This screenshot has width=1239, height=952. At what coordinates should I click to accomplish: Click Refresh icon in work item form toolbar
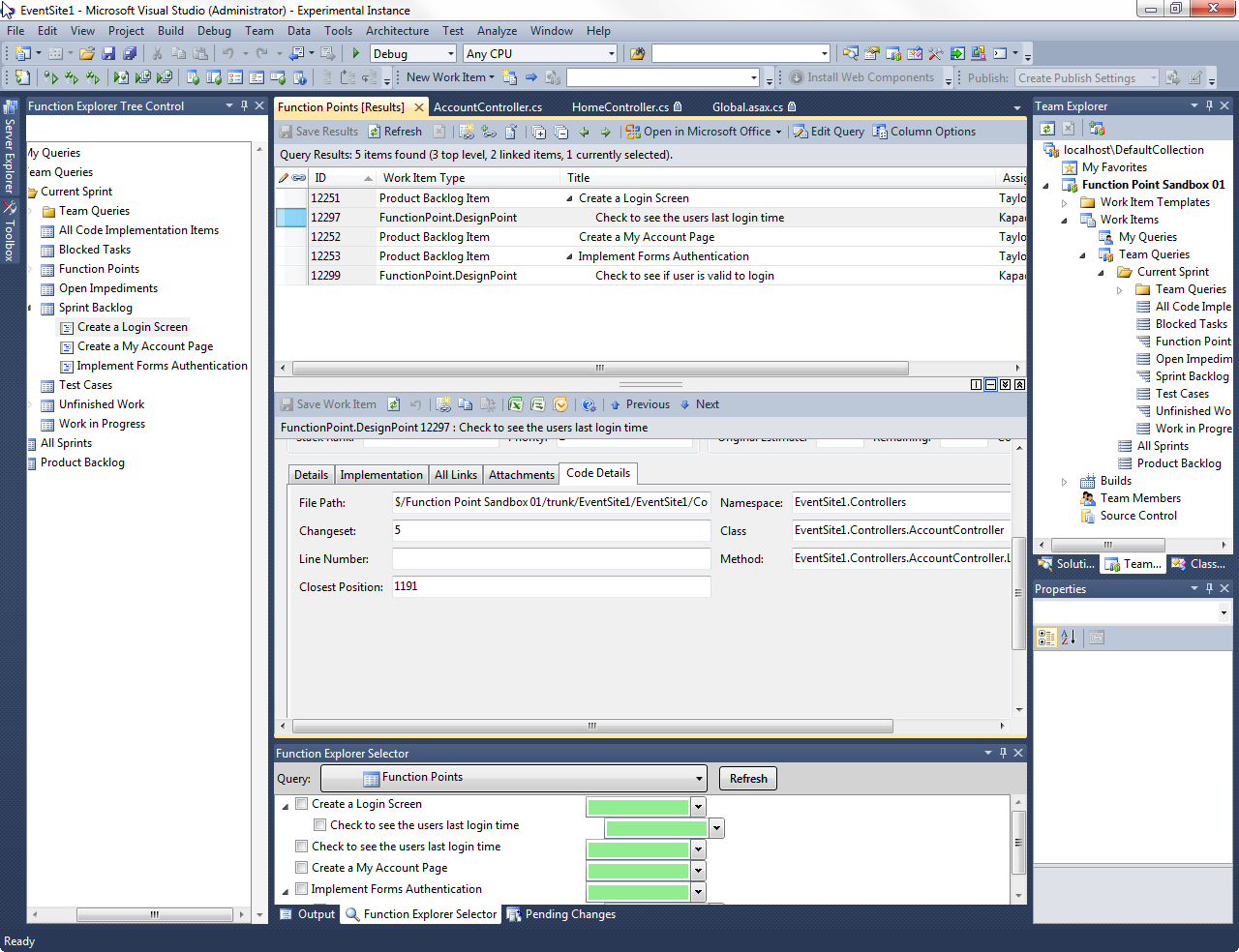tap(394, 404)
